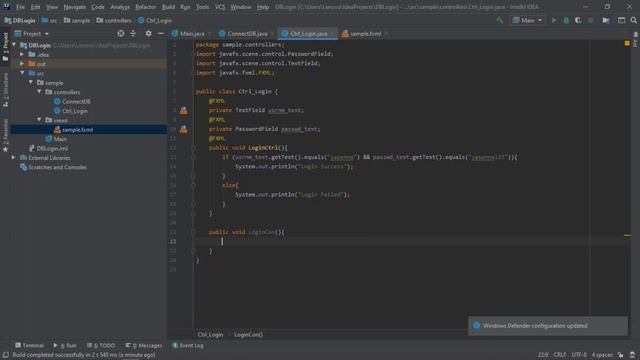Fold the LoginCtrl method in gutter
The height and width of the screenshot is (360, 640).
[x=193, y=148]
